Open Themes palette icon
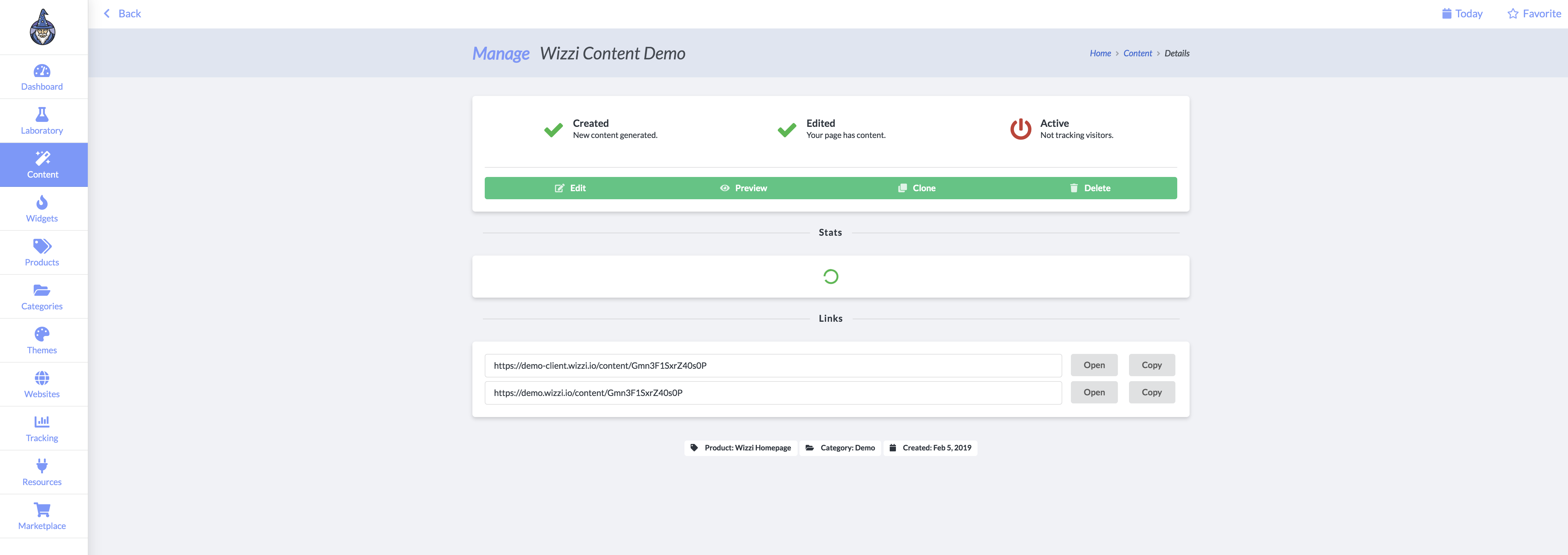 pos(42,334)
